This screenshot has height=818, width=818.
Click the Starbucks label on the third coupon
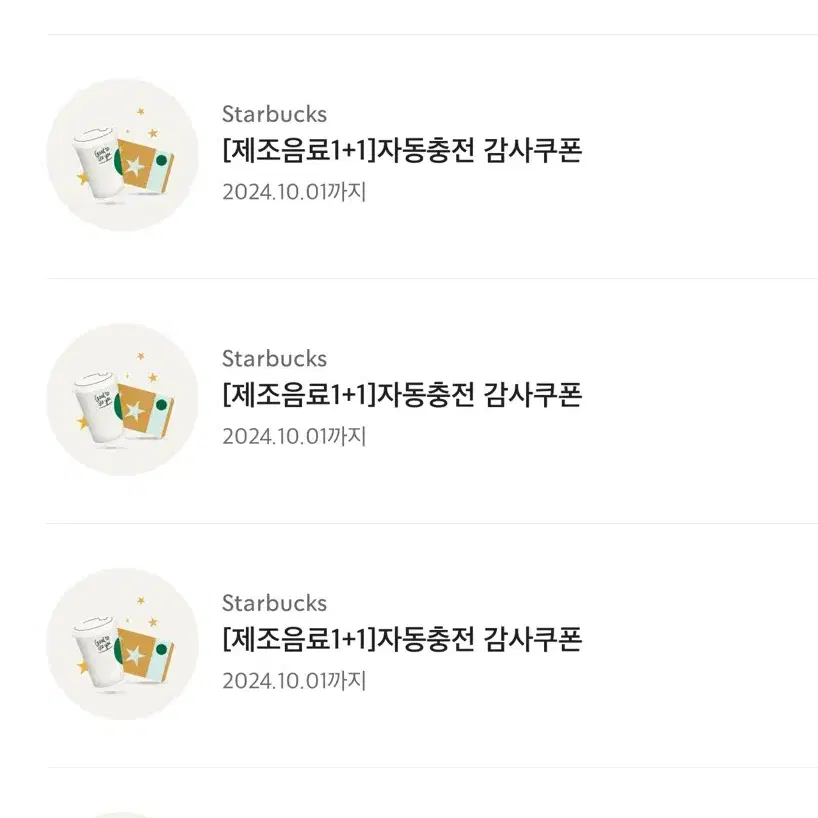[x=274, y=603]
